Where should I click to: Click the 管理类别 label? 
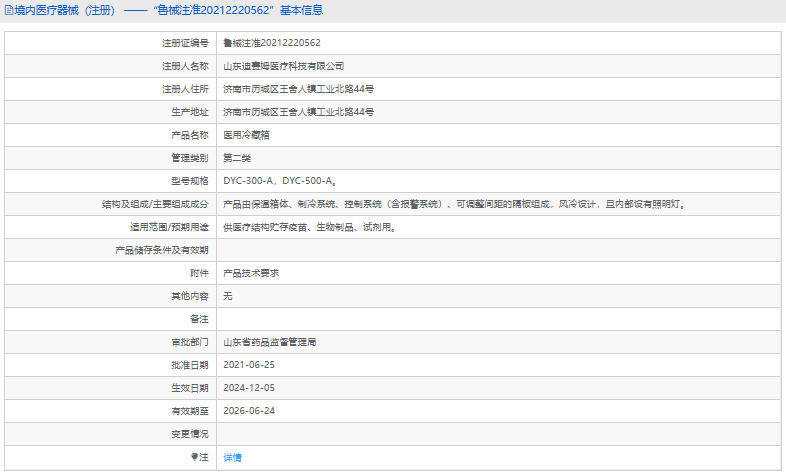coord(189,158)
